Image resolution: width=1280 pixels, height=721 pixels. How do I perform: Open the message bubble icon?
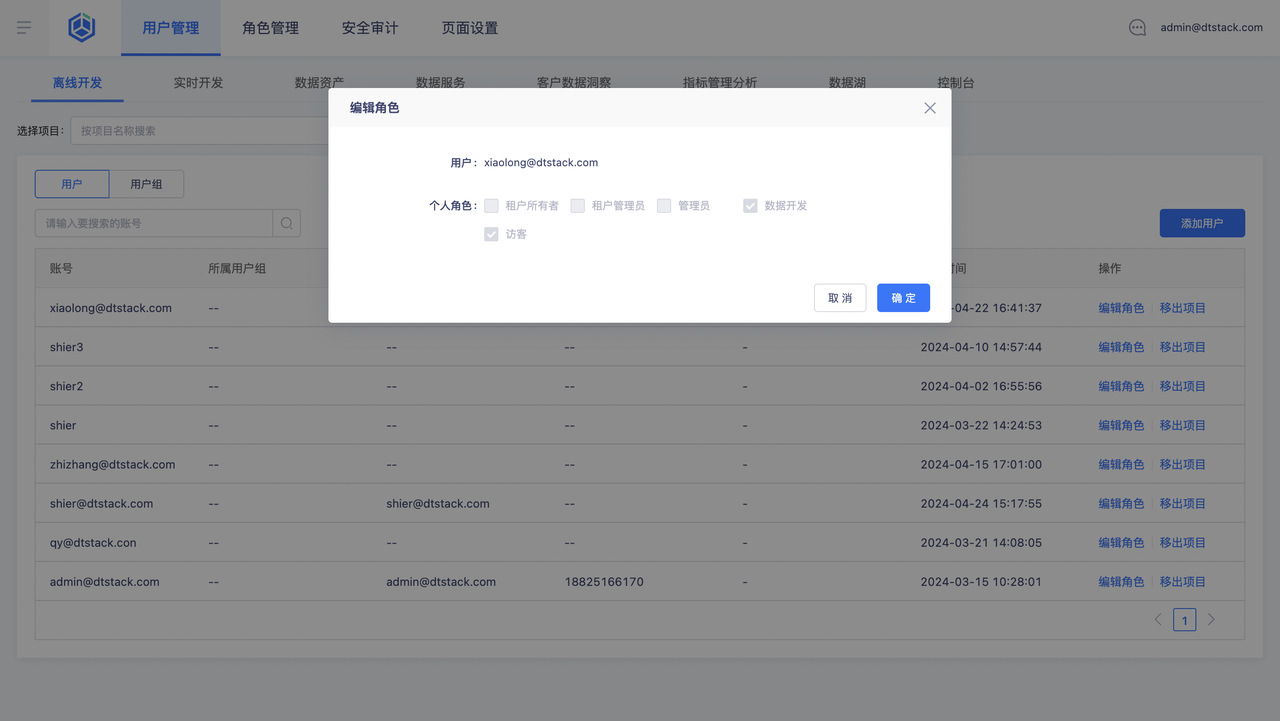point(1137,28)
